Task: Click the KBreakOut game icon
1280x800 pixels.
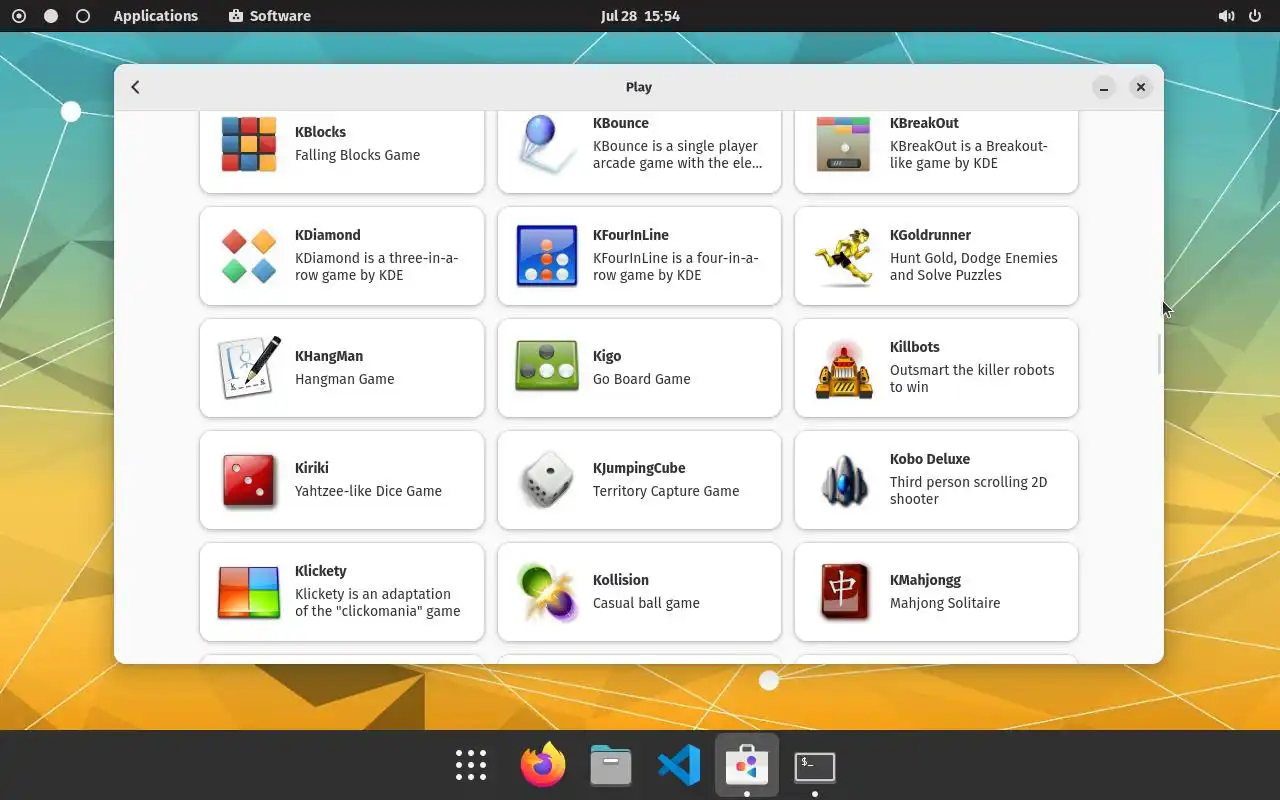Action: 844,144
